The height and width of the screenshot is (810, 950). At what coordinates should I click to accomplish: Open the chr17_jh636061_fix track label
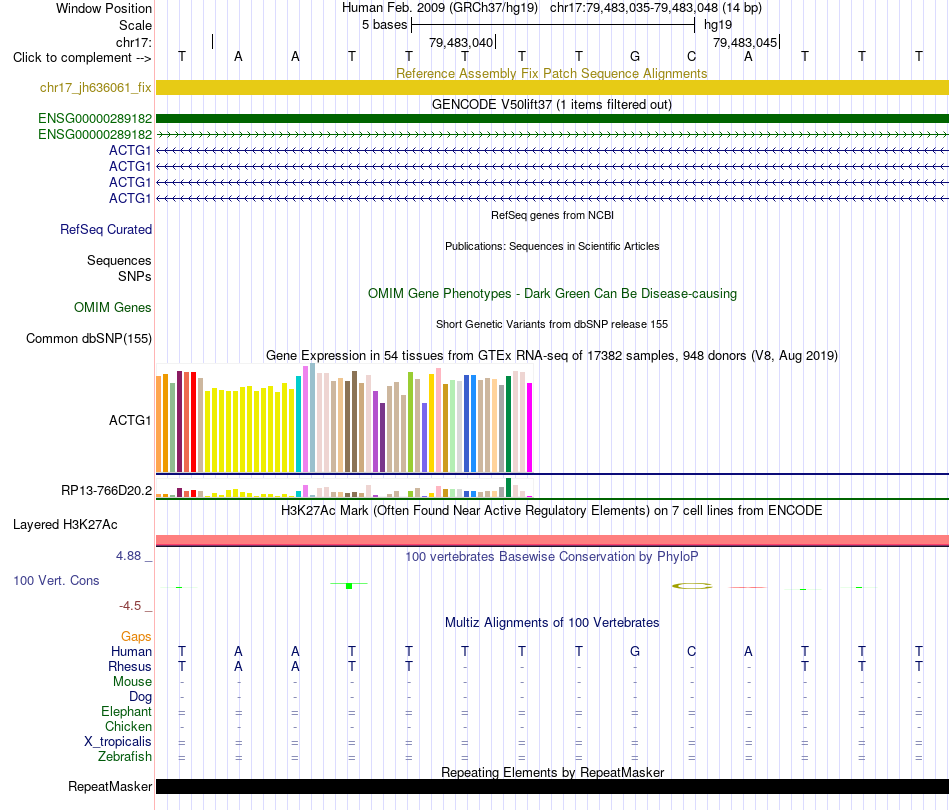pos(96,87)
